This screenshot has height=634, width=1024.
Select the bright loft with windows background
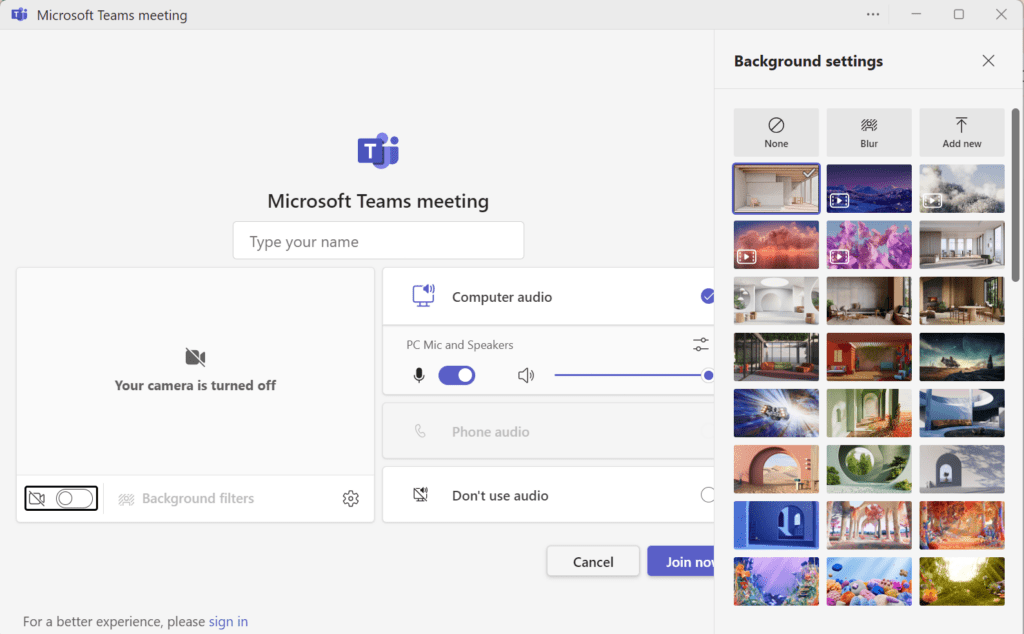(961, 245)
